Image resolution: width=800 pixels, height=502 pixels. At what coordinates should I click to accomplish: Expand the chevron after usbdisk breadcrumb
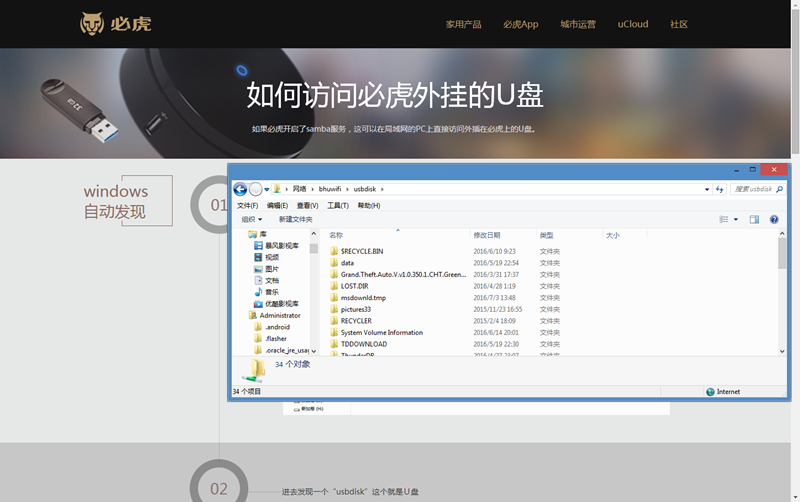(x=382, y=189)
